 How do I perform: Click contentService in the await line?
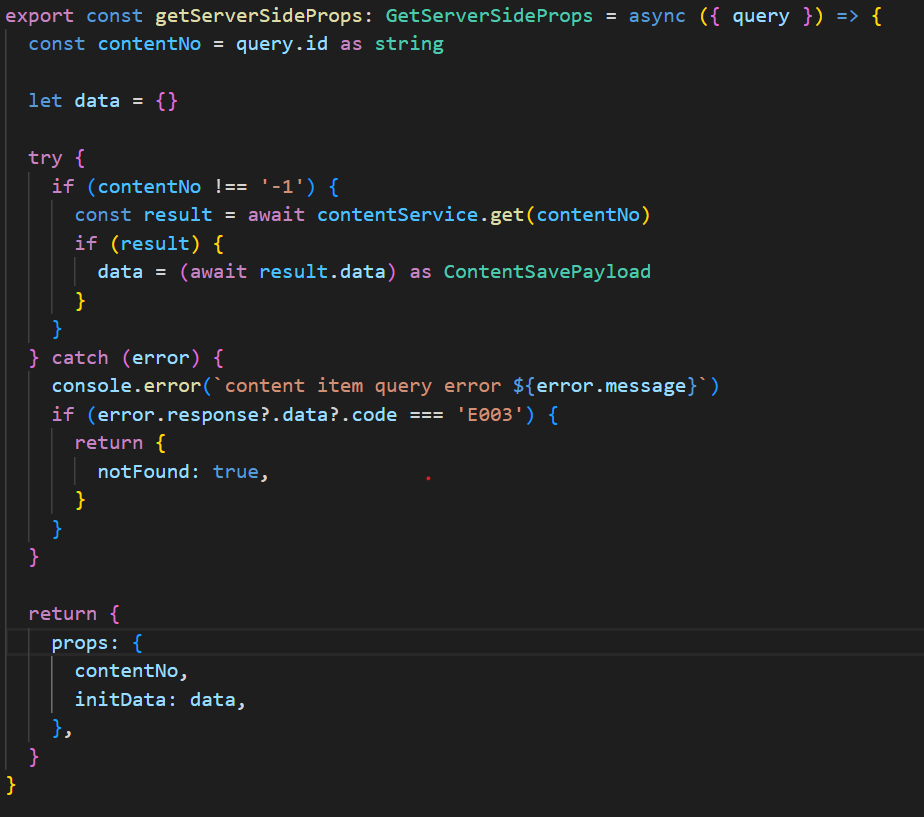397,215
